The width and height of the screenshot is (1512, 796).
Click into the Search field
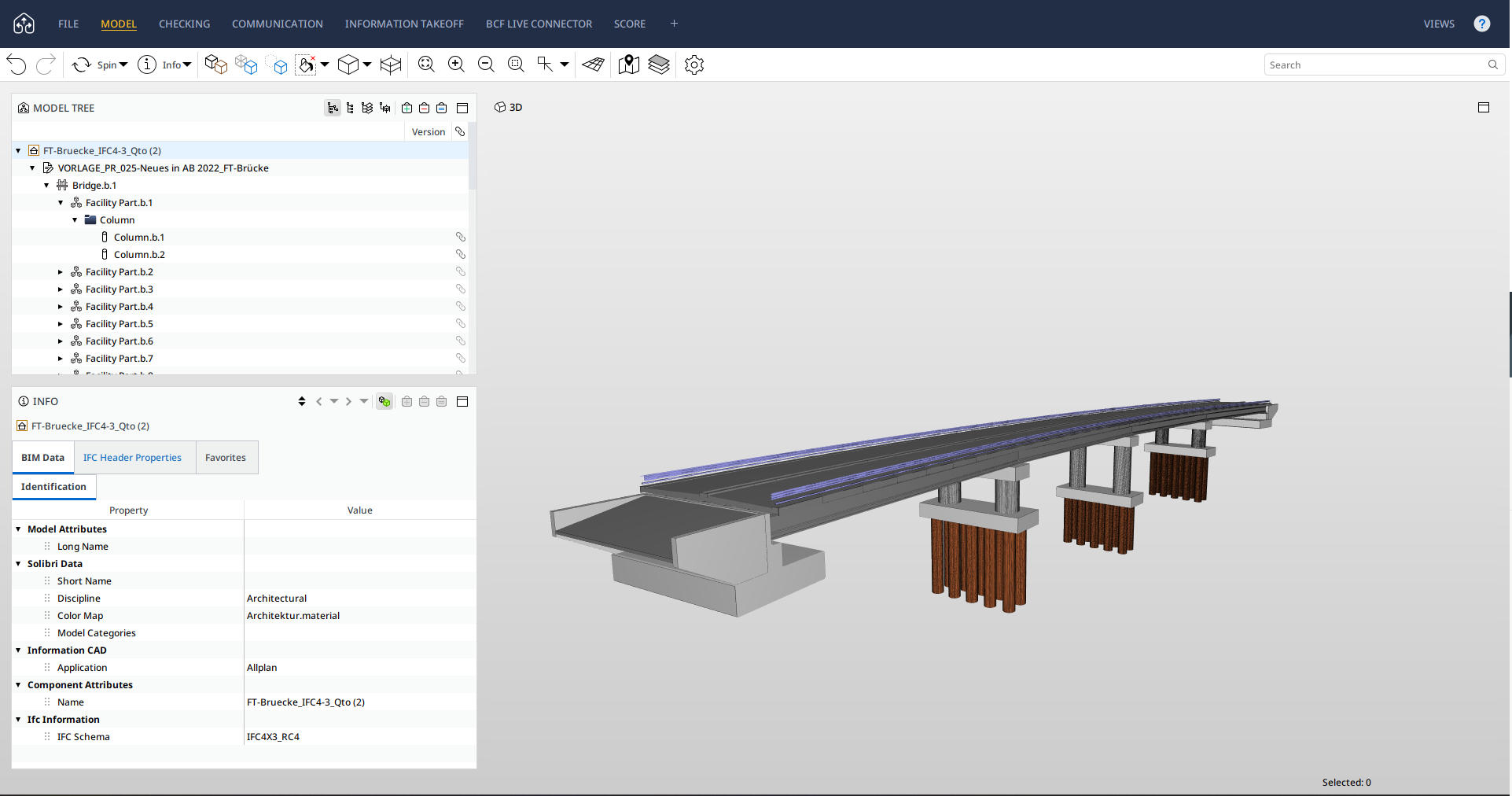[x=1376, y=64]
